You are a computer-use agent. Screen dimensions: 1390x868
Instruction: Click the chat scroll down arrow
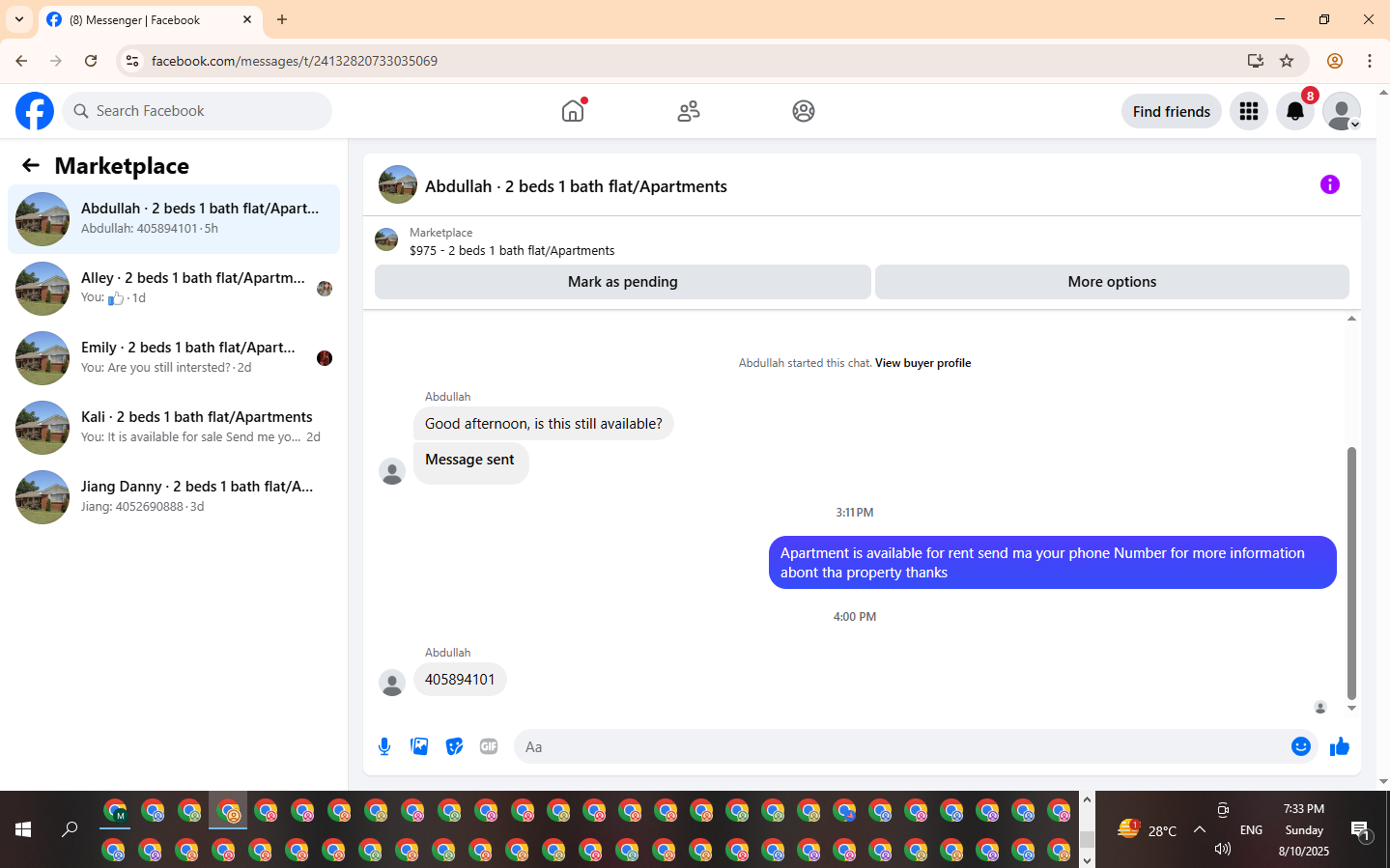pyautogui.click(x=1351, y=708)
